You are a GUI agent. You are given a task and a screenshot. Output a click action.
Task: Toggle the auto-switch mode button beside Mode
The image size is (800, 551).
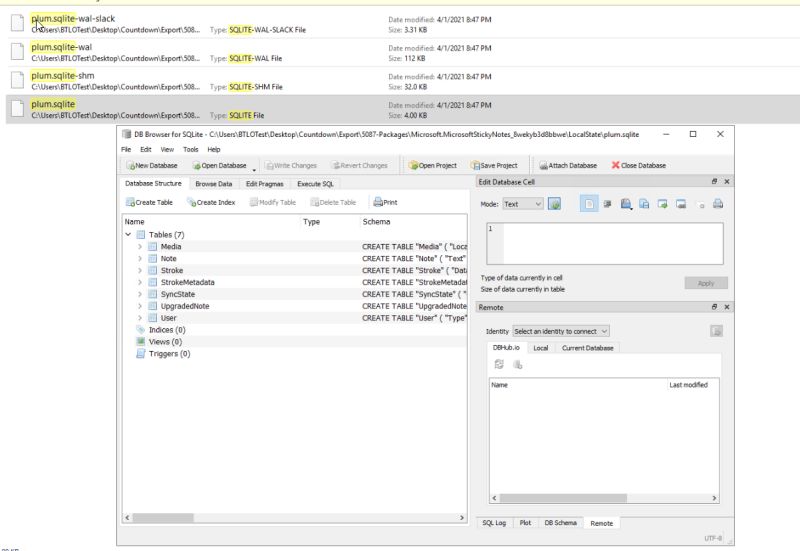click(554, 204)
